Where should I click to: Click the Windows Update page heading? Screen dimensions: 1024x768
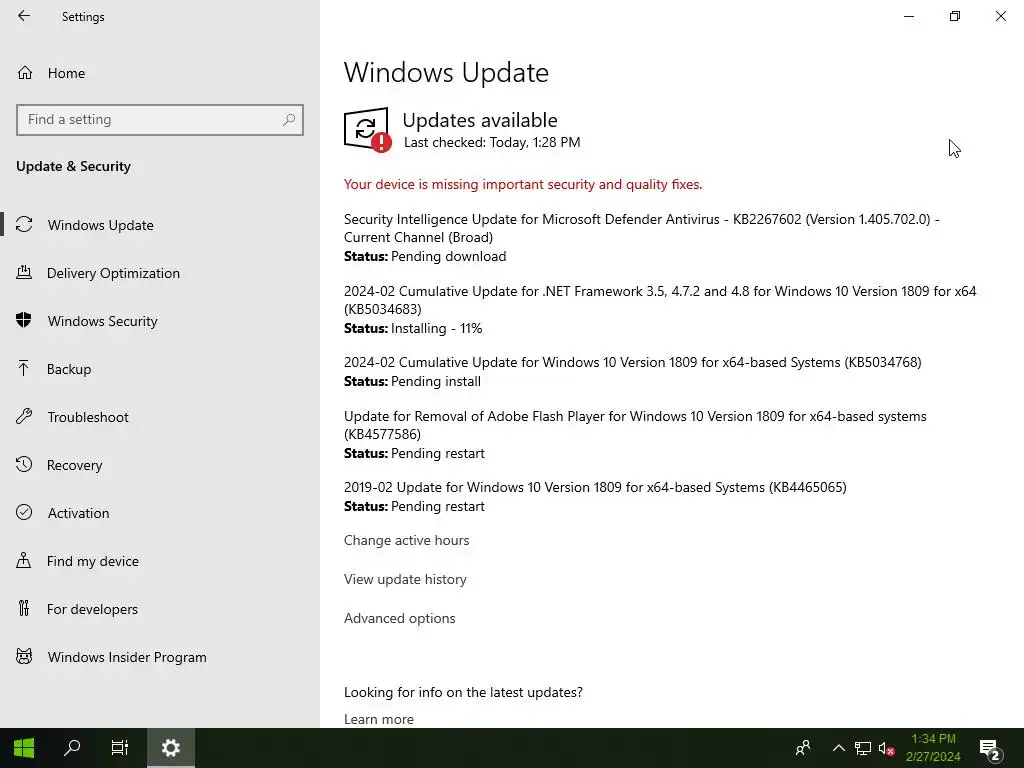446,72
